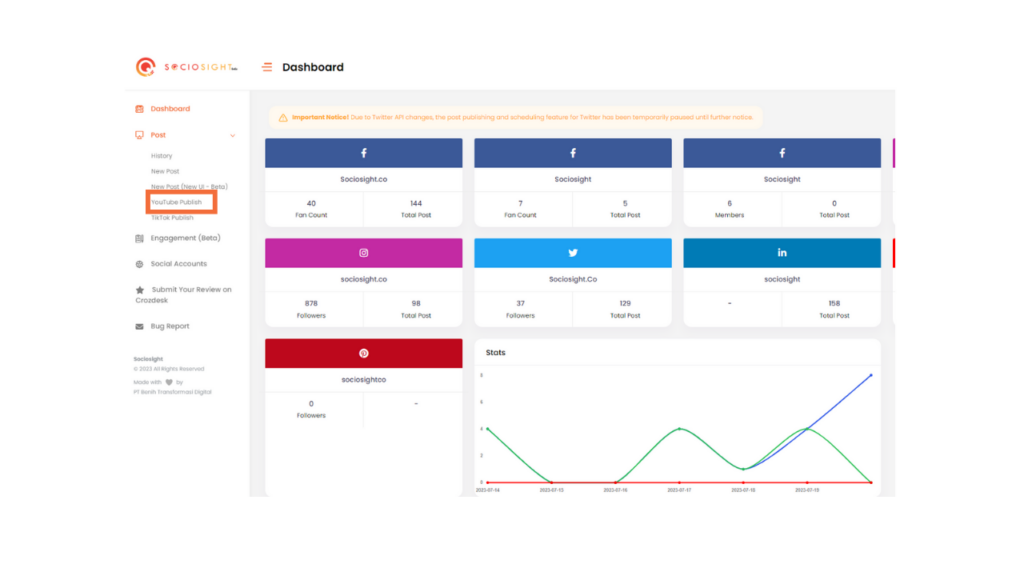Screen dimensions: 1024x576
Task: Click the 144 Total Post value
Action: point(416,203)
